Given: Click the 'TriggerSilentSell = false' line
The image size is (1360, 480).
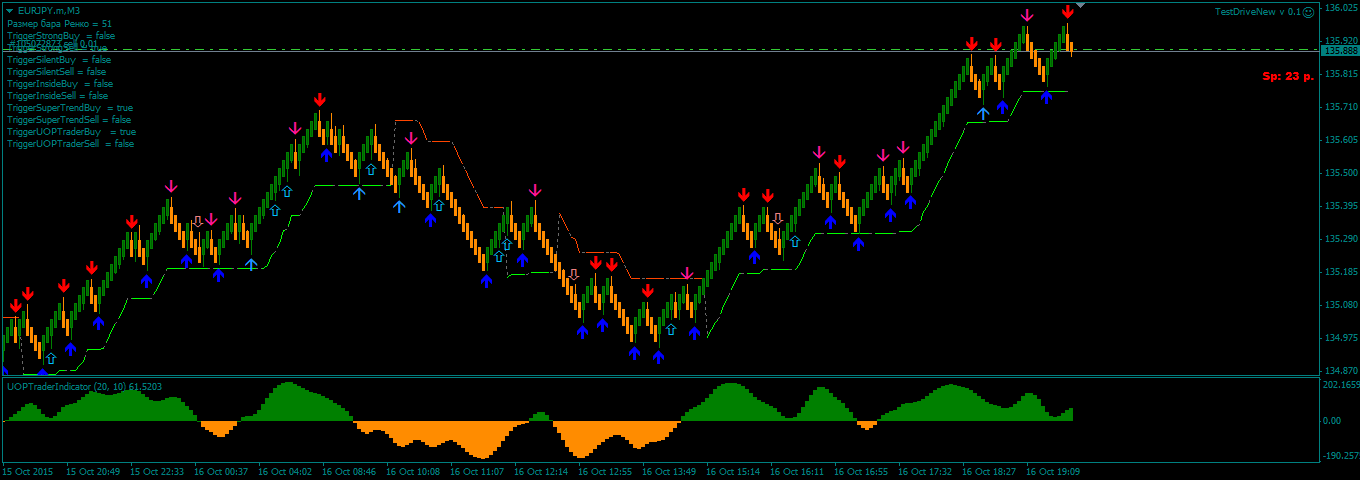Looking at the screenshot, I should tap(56, 71).
